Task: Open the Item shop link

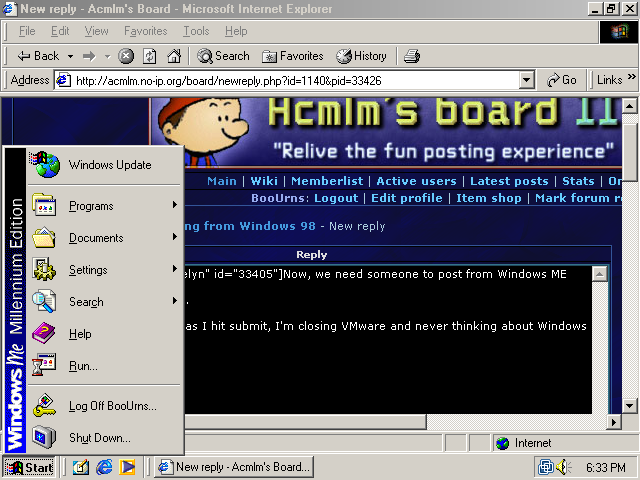Action: [x=489, y=198]
